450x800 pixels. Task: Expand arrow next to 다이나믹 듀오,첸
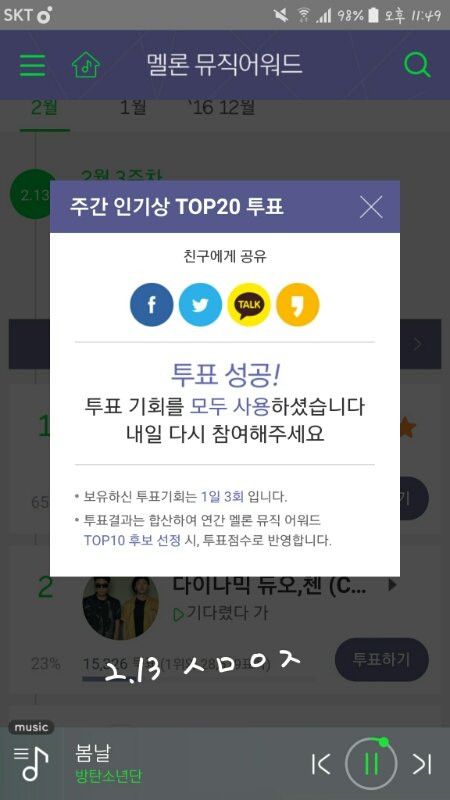pos(392,585)
